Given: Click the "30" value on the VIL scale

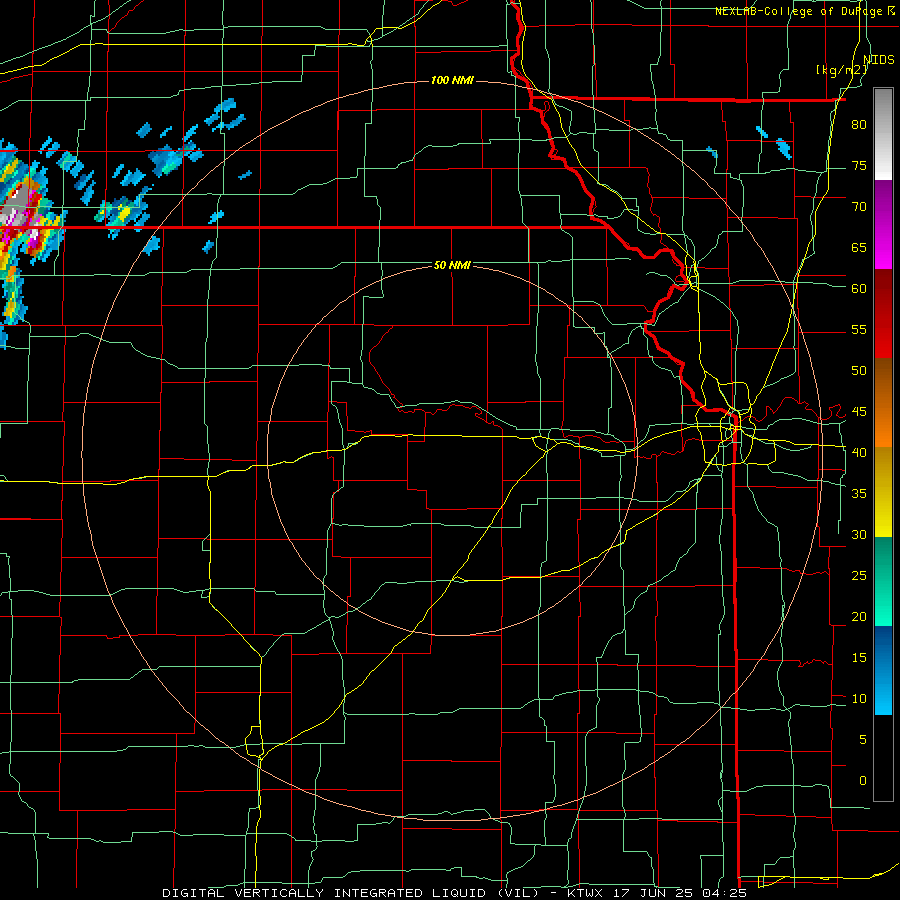Looking at the screenshot, I should pyautogui.click(x=859, y=534).
